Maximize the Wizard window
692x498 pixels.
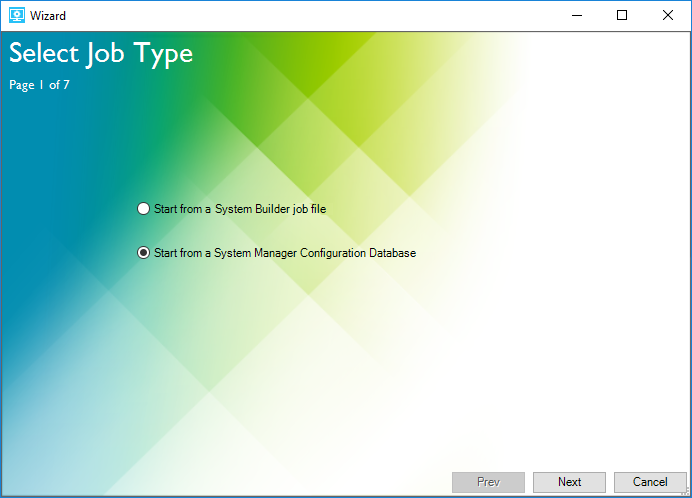coord(622,15)
